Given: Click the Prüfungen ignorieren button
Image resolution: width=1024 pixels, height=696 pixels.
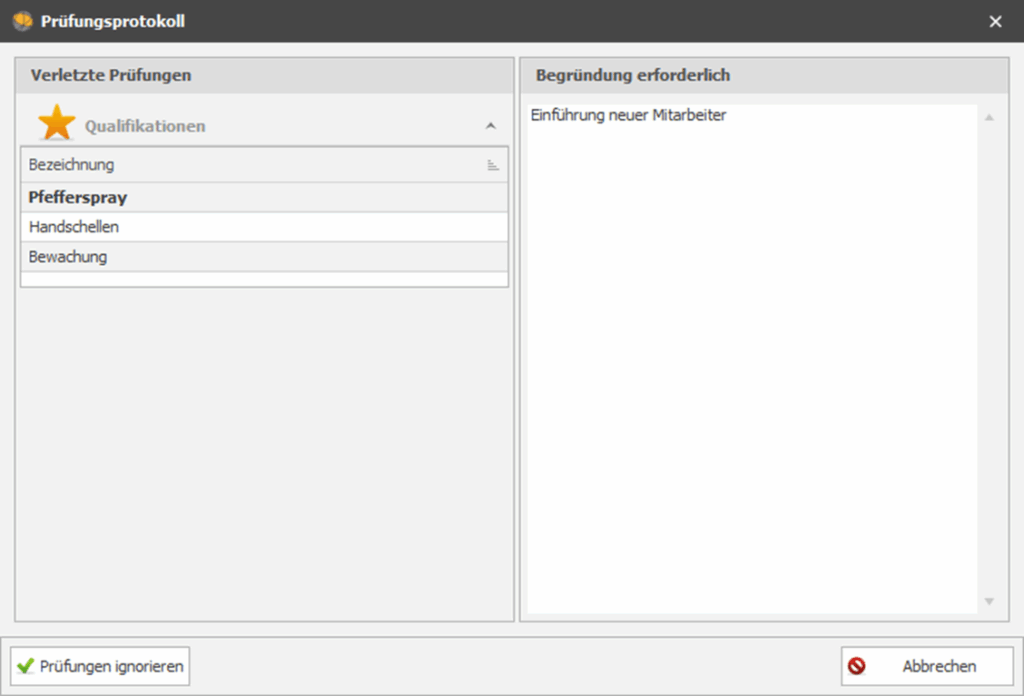Looking at the screenshot, I should pos(100,666).
